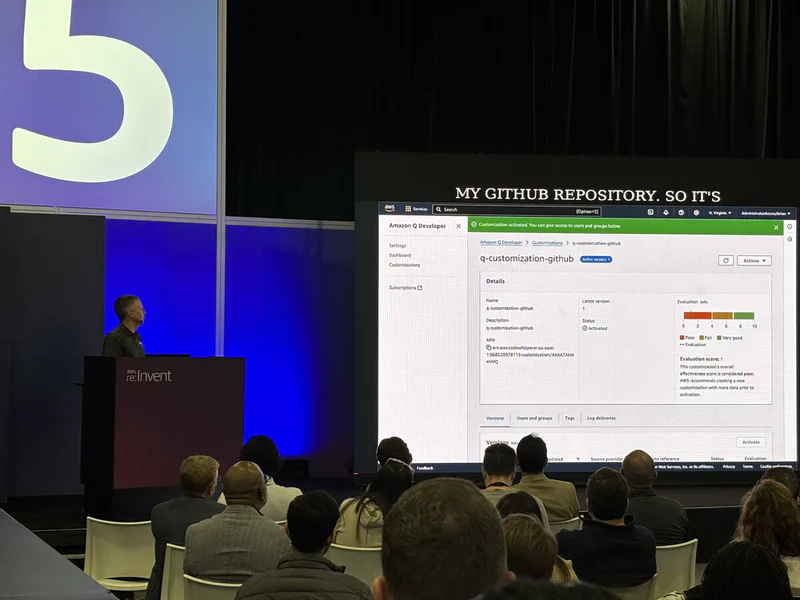Viewport: 800px width, 600px height.
Task: Copy the ARN using the copy icon
Action: (488, 347)
